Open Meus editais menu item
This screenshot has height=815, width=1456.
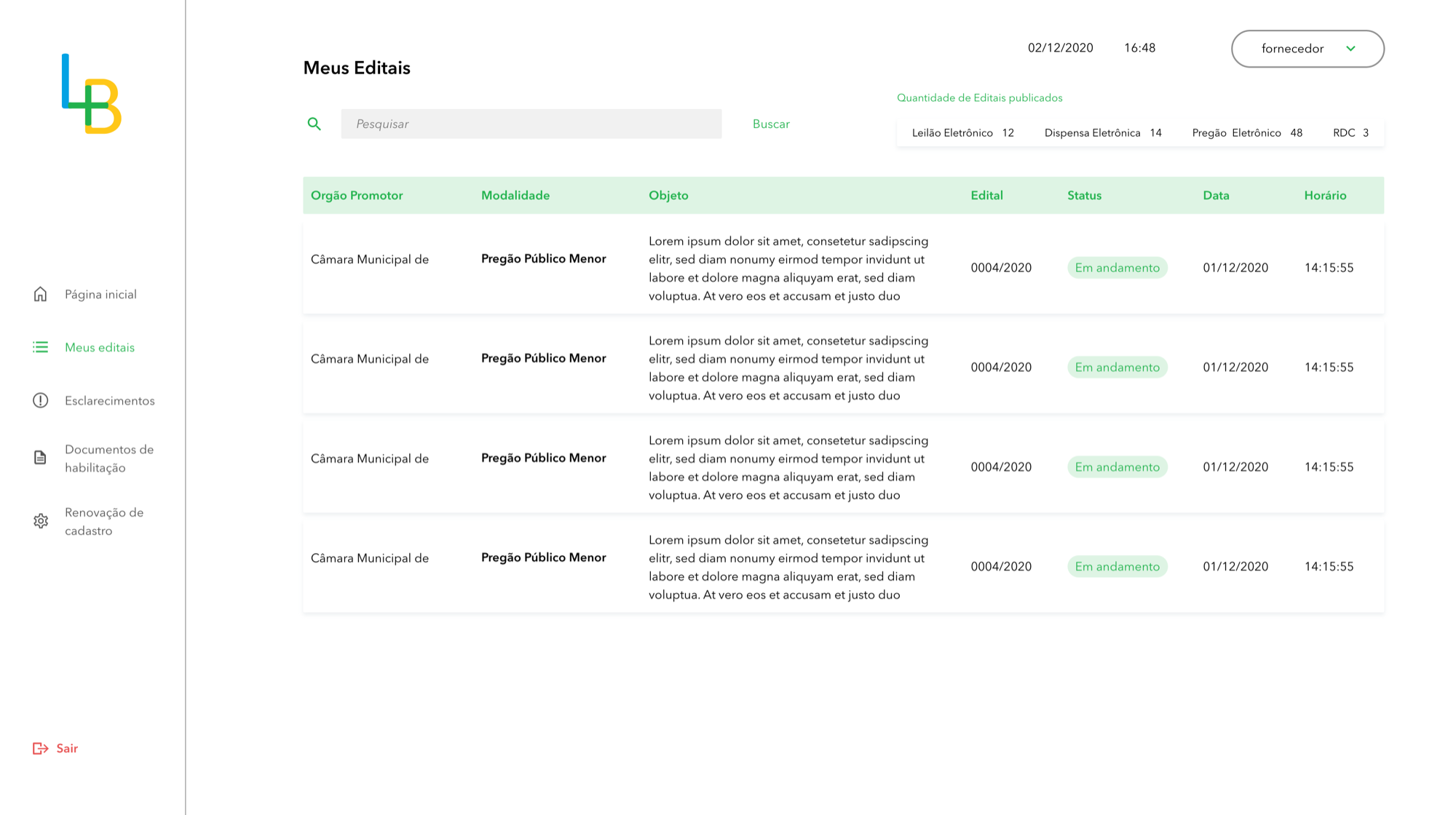point(100,347)
